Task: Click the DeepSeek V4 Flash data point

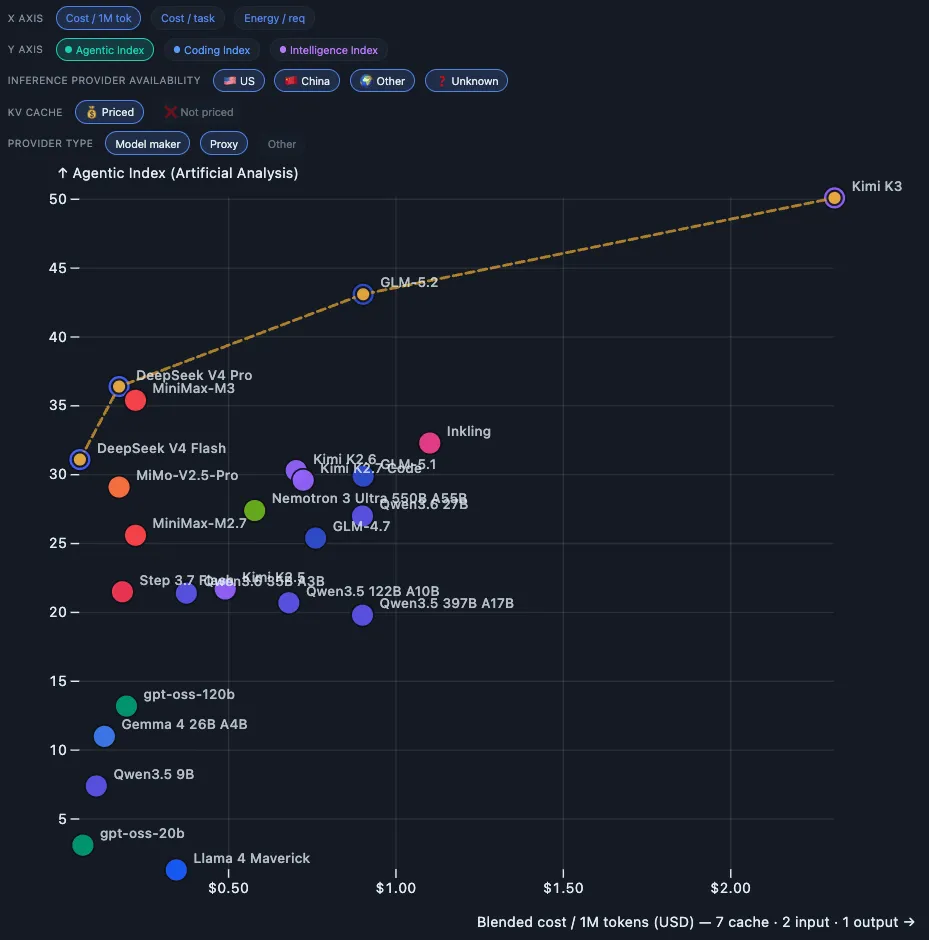Action: [80, 460]
